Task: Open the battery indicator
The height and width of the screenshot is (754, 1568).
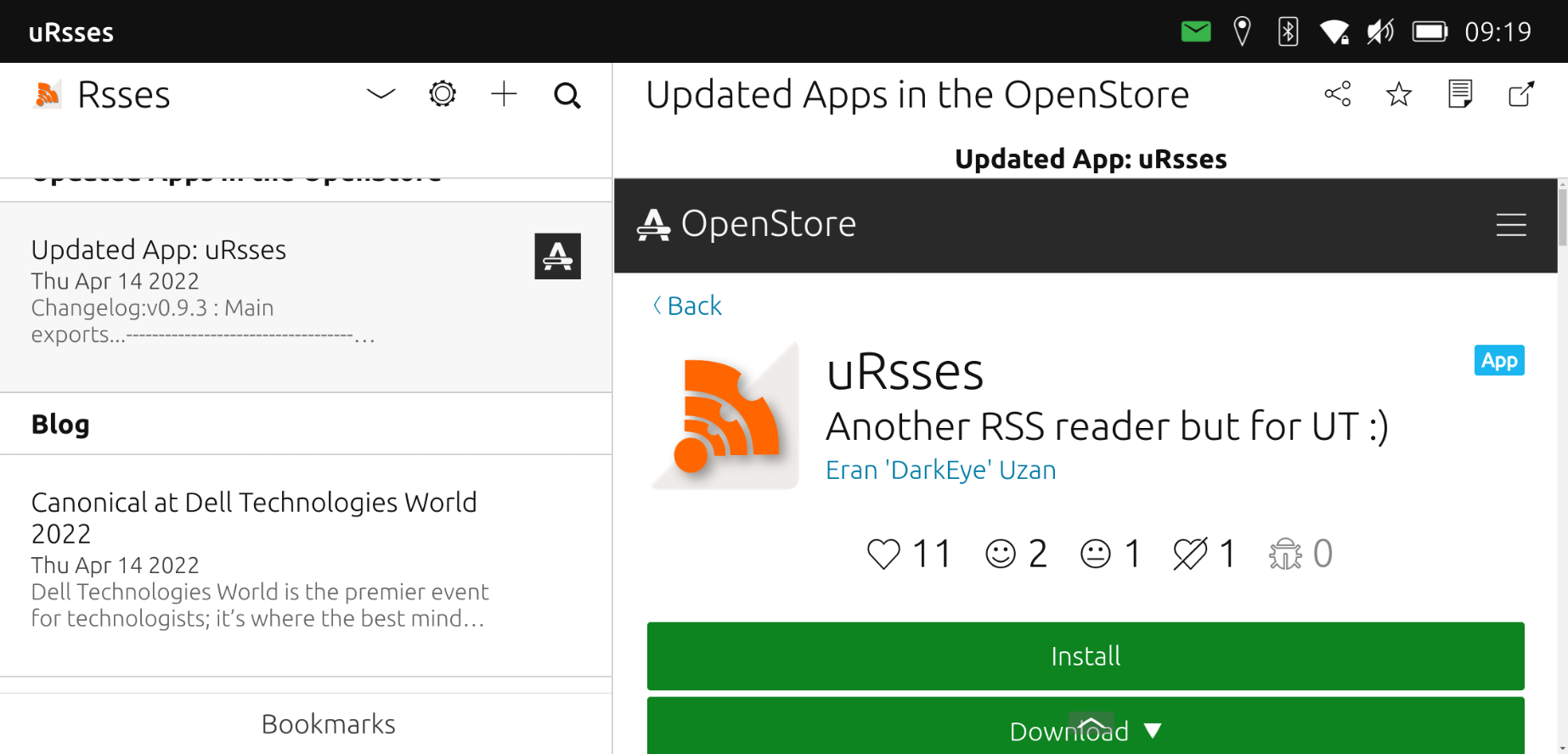Action: click(x=1430, y=32)
